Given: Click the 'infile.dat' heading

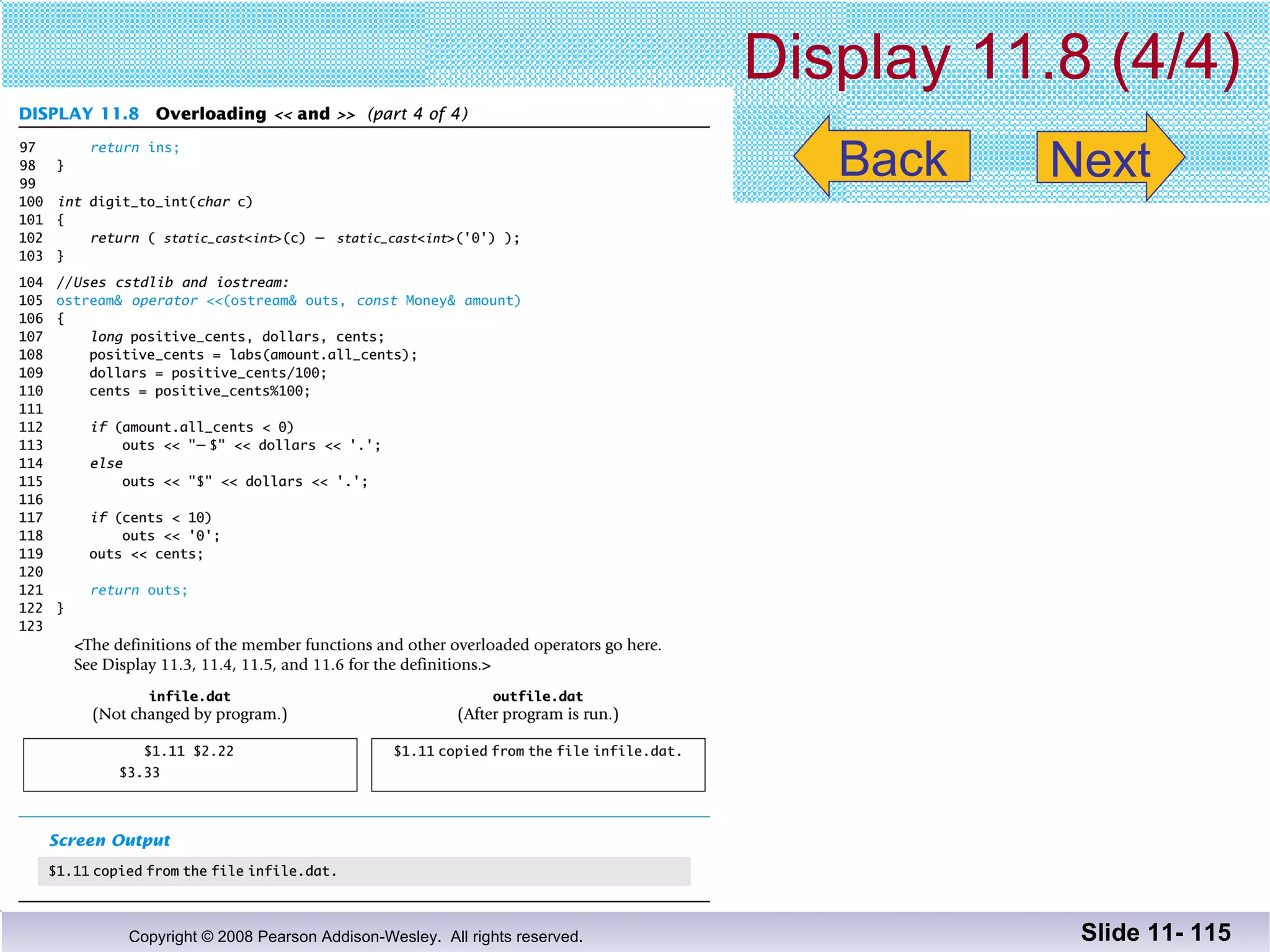Looking at the screenshot, I should click(190, 696).
